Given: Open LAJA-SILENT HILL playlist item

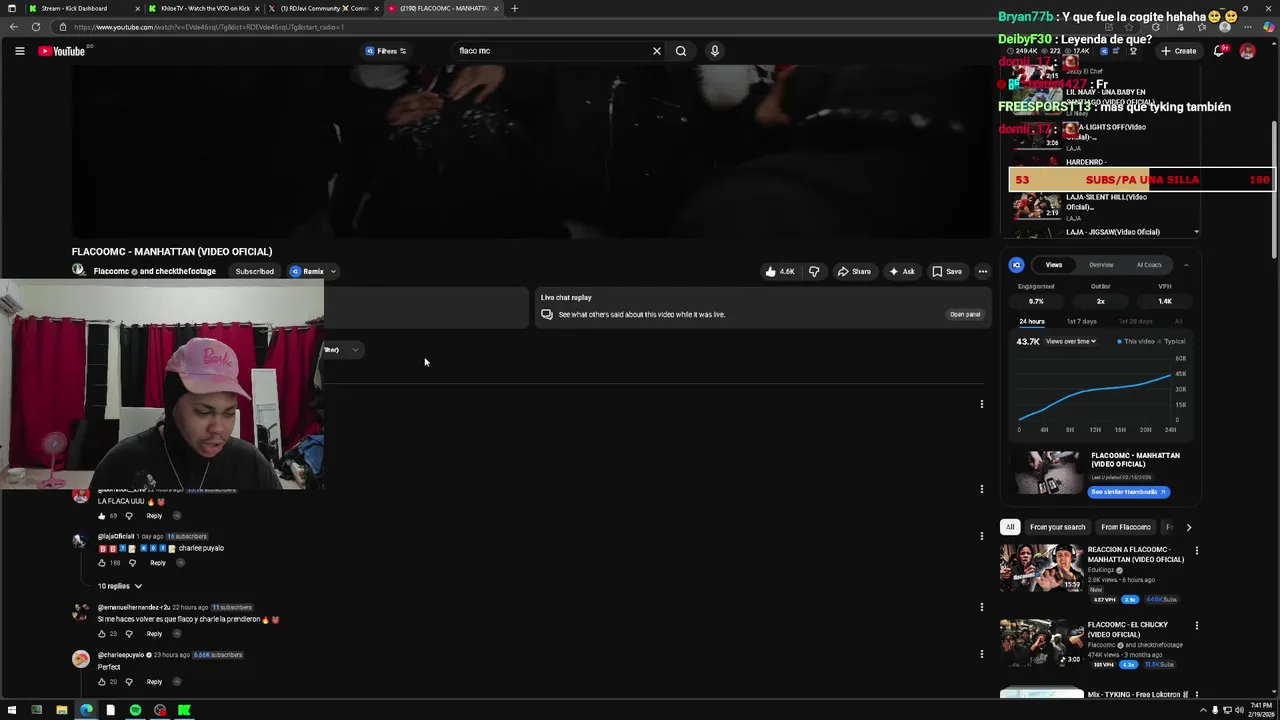Looking at the screenshot, I should tap(1100, 206).
